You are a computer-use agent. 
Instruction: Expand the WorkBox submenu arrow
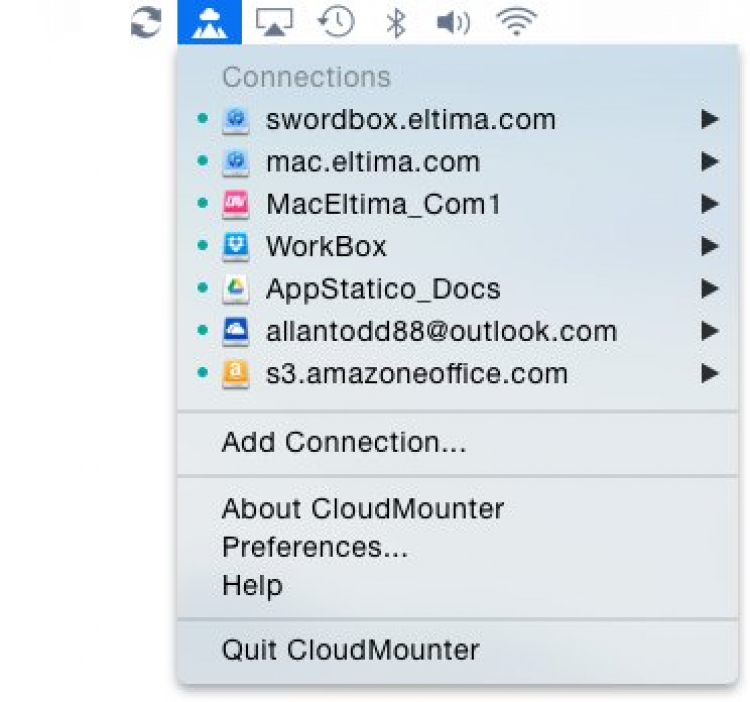(x=710, y=246)
